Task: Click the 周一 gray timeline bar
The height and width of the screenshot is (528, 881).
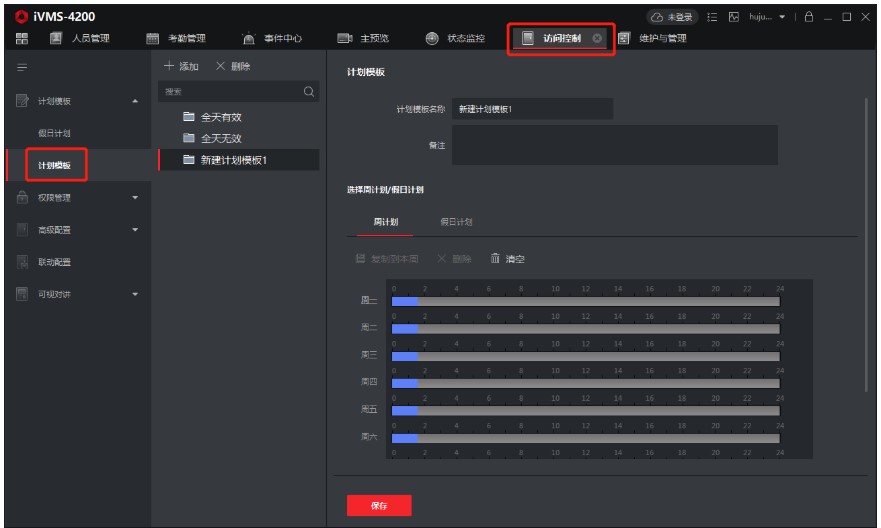Action: 599,302
